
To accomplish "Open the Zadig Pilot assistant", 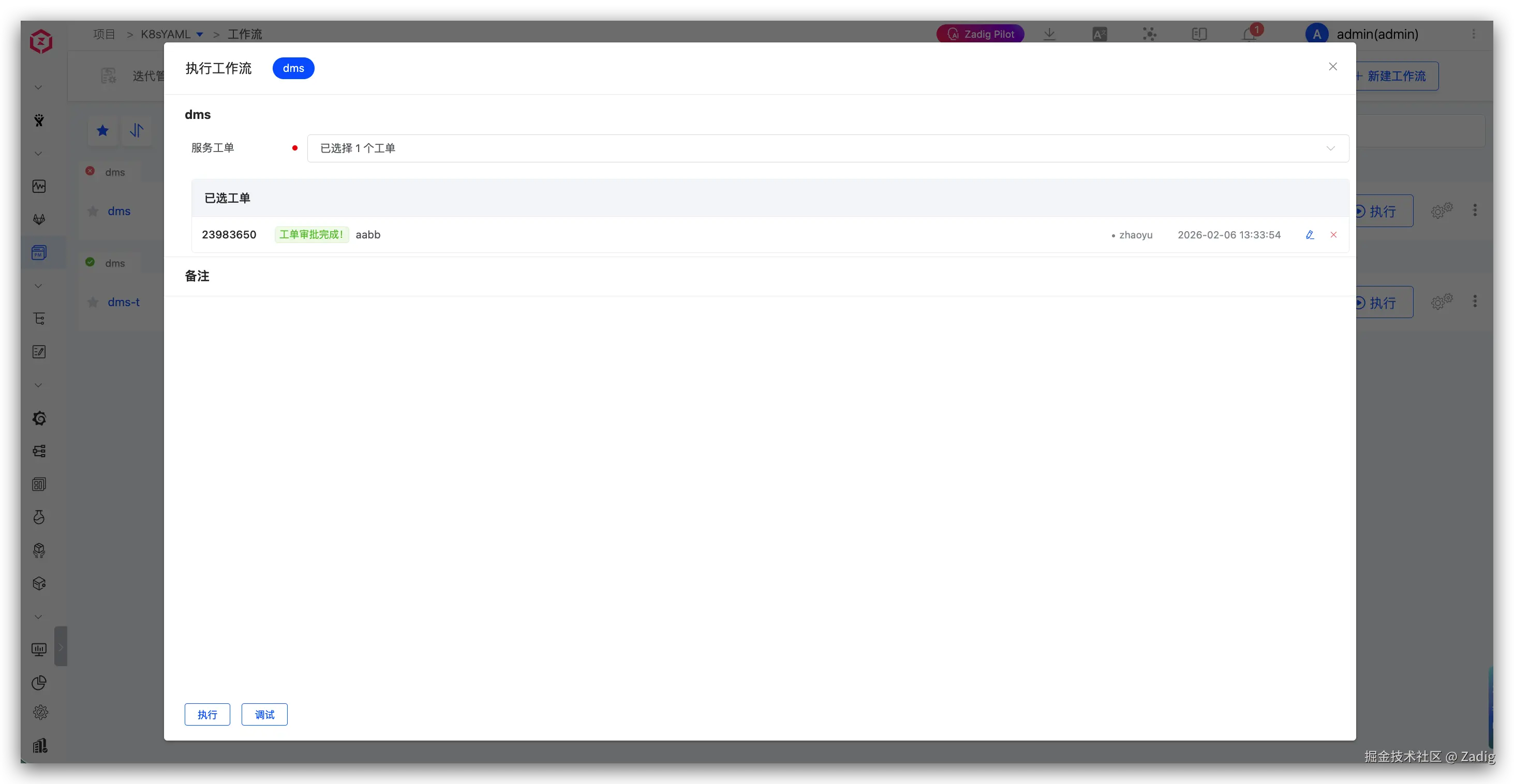I will click(981, 34).
